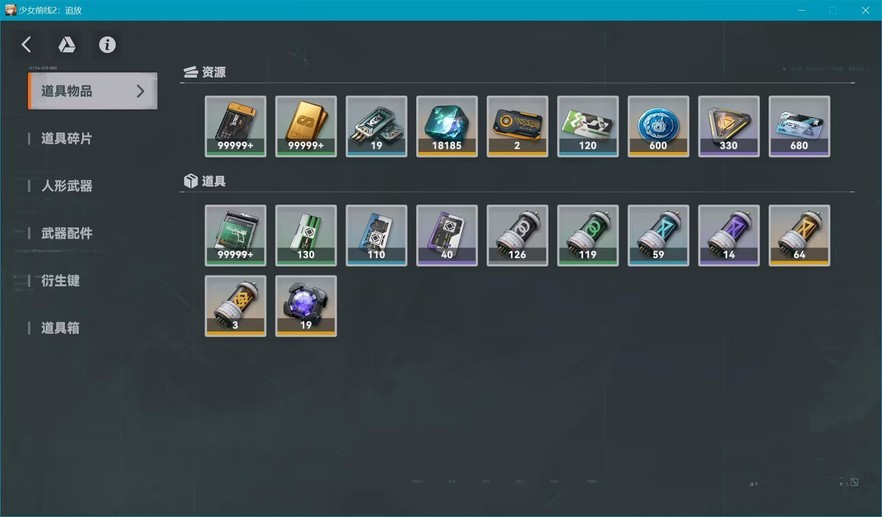Image resolution: width=882 pixels, height=517 pixels.
Task: Select the triangle badge item showing 330
Action: click(728, 126)
